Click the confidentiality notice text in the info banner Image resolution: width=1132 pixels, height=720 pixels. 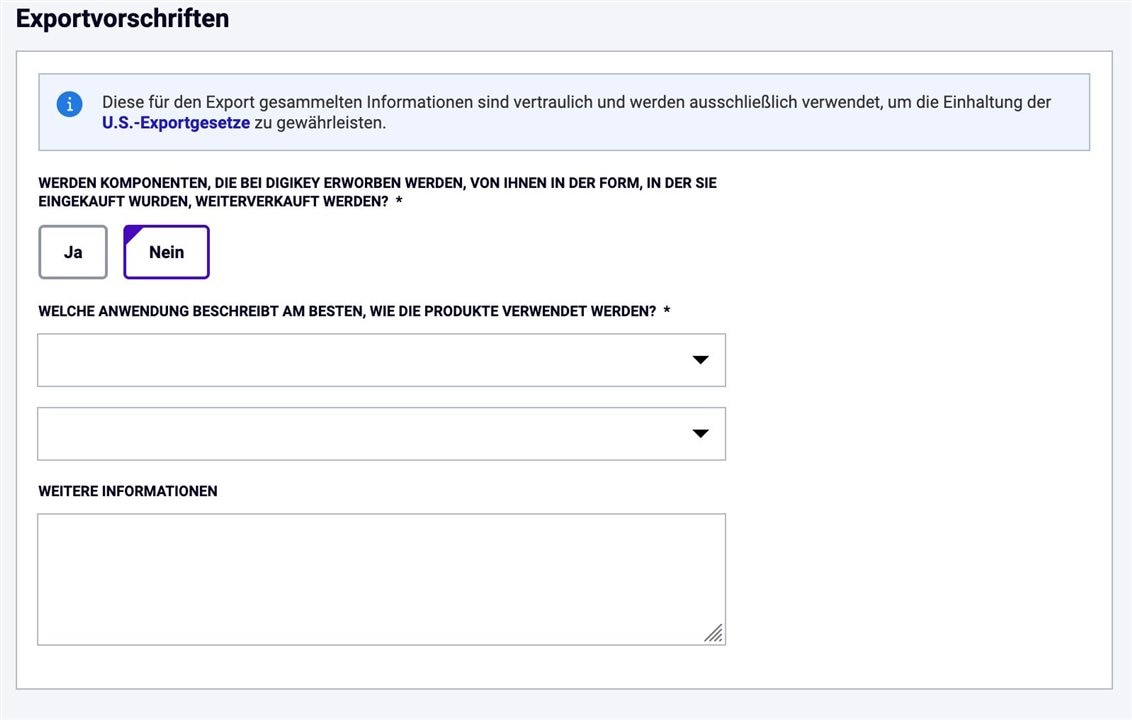pos(576,112)
